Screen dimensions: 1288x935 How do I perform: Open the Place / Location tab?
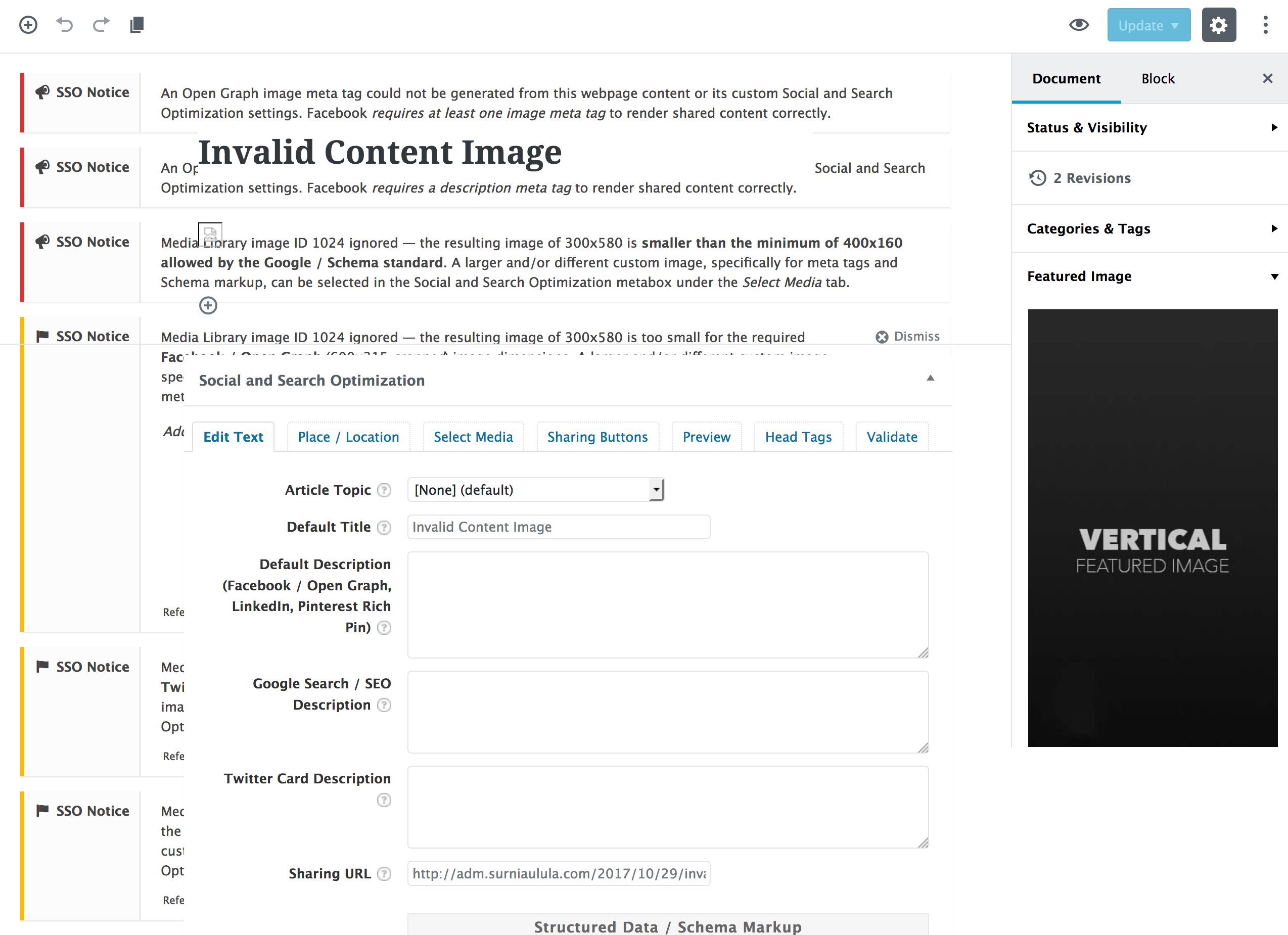tap(348, 437)
